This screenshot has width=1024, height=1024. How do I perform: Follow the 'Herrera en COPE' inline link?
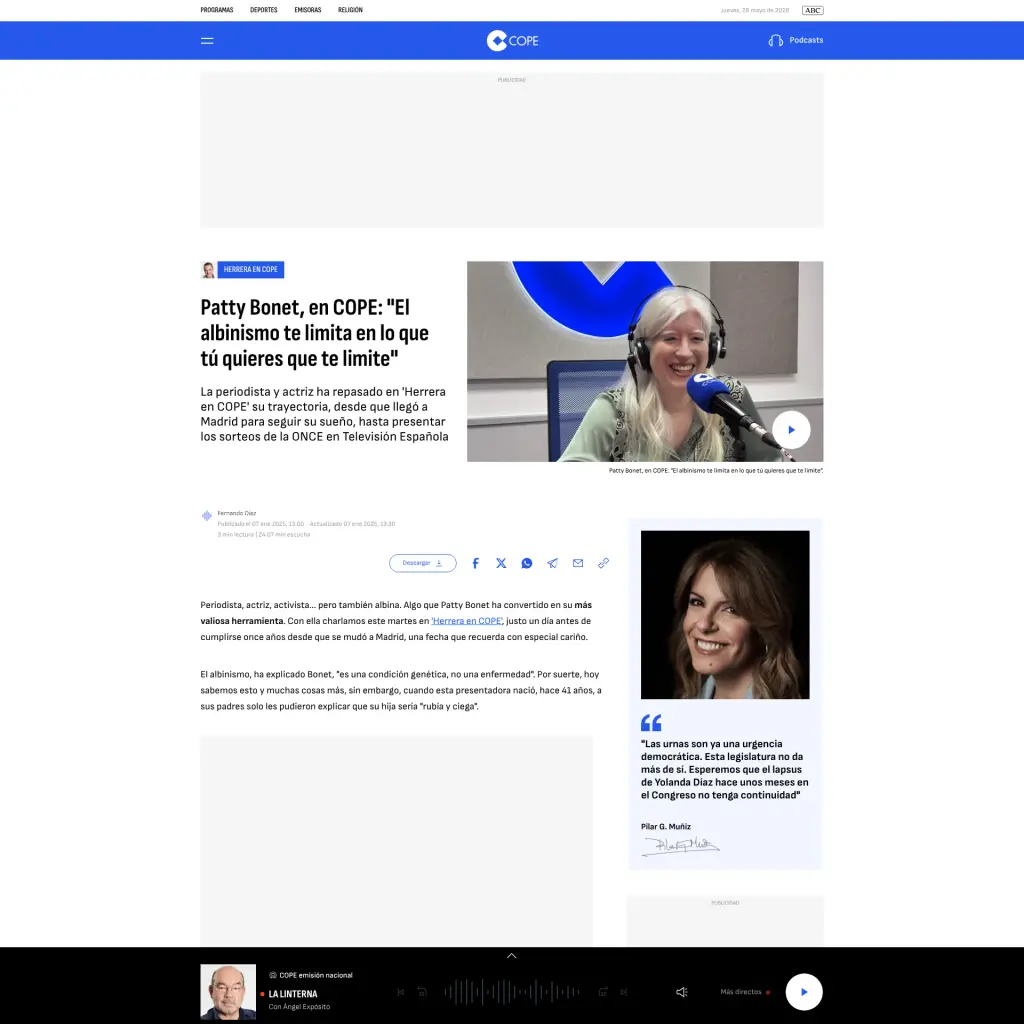467,621
